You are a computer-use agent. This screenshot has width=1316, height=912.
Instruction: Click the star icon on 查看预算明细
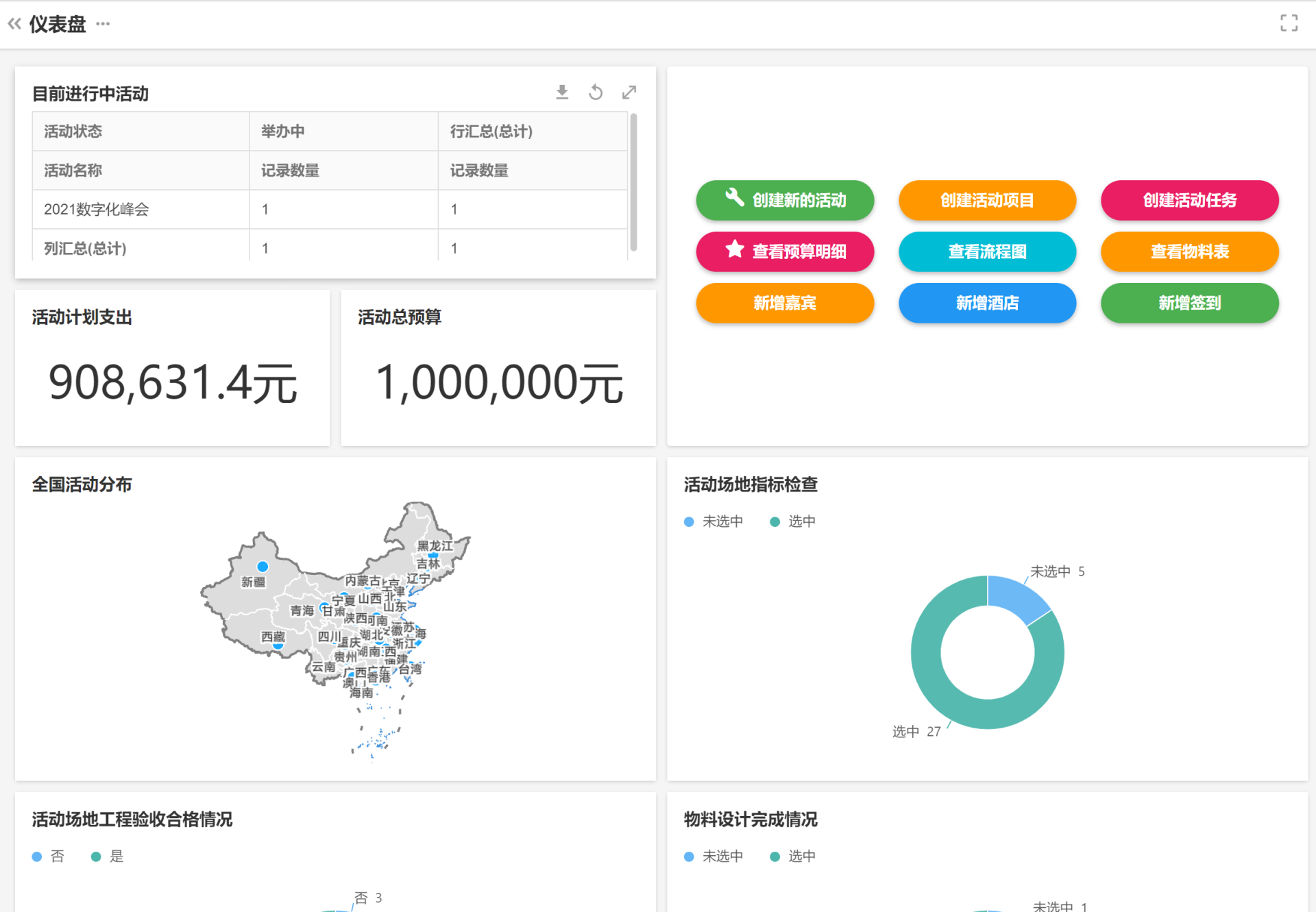click(x=735, y=249)
